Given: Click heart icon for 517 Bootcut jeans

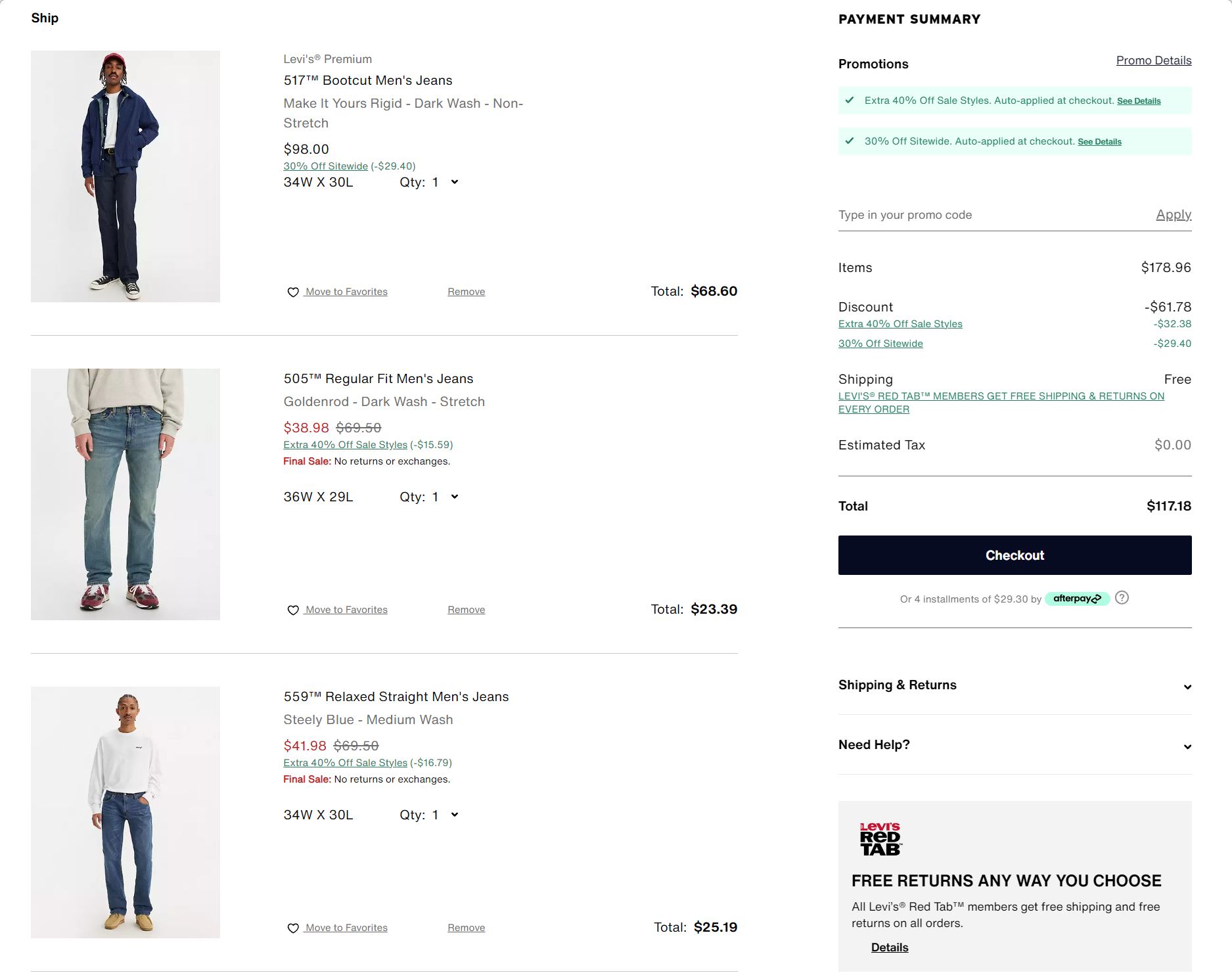Looking at the screenshot, I should (x=293, y=292).
